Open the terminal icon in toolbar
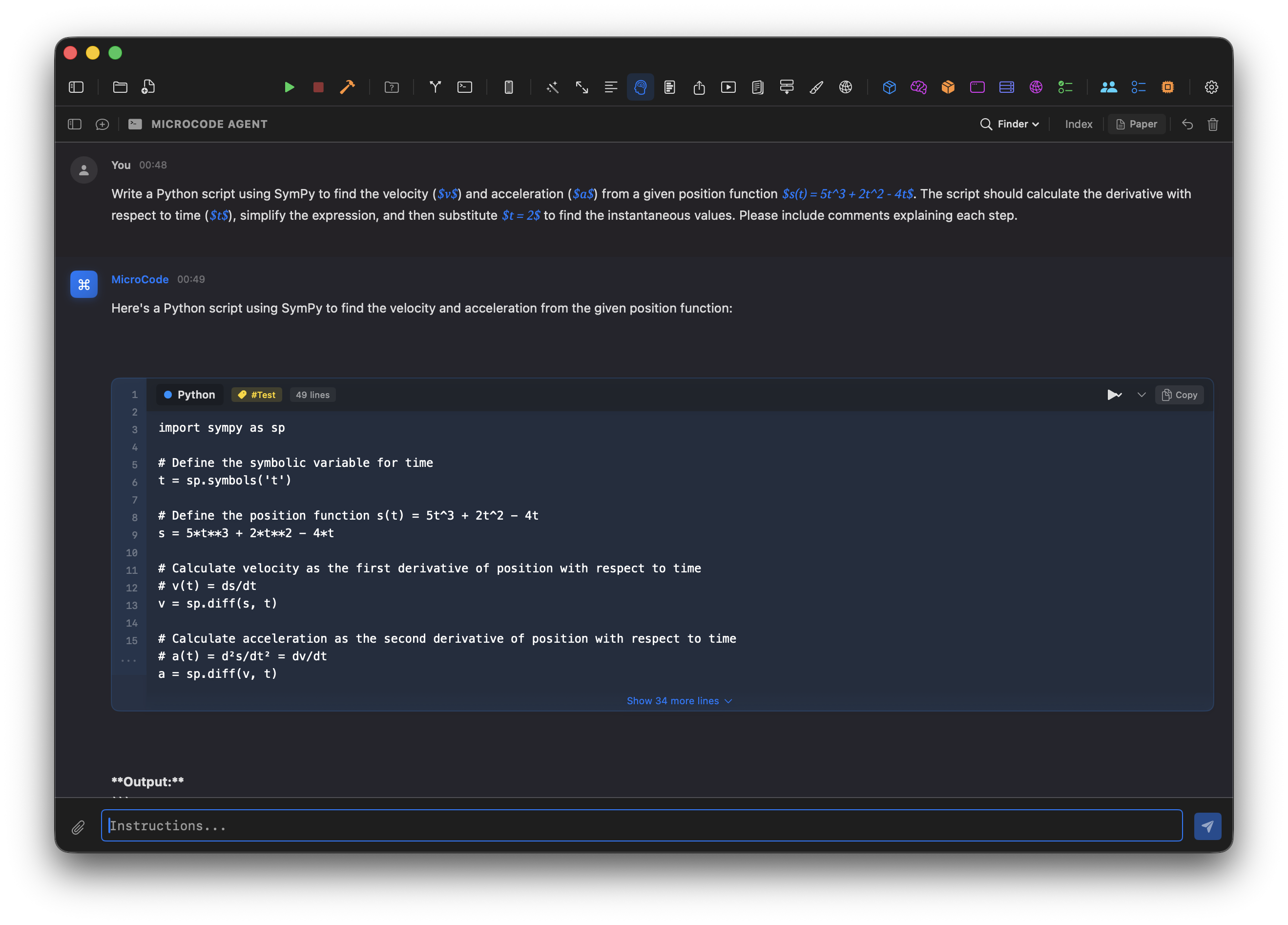 [x=464, y=87]
